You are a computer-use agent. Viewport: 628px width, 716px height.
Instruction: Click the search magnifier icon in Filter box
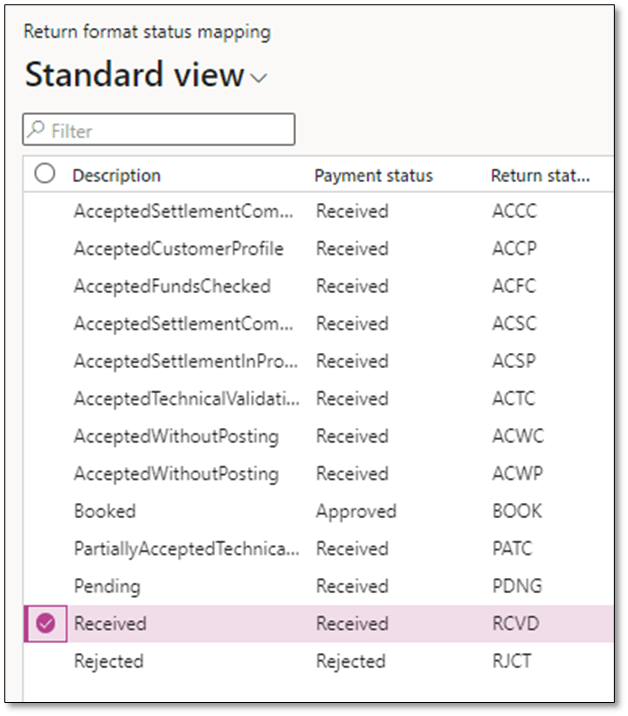[38, 130]
